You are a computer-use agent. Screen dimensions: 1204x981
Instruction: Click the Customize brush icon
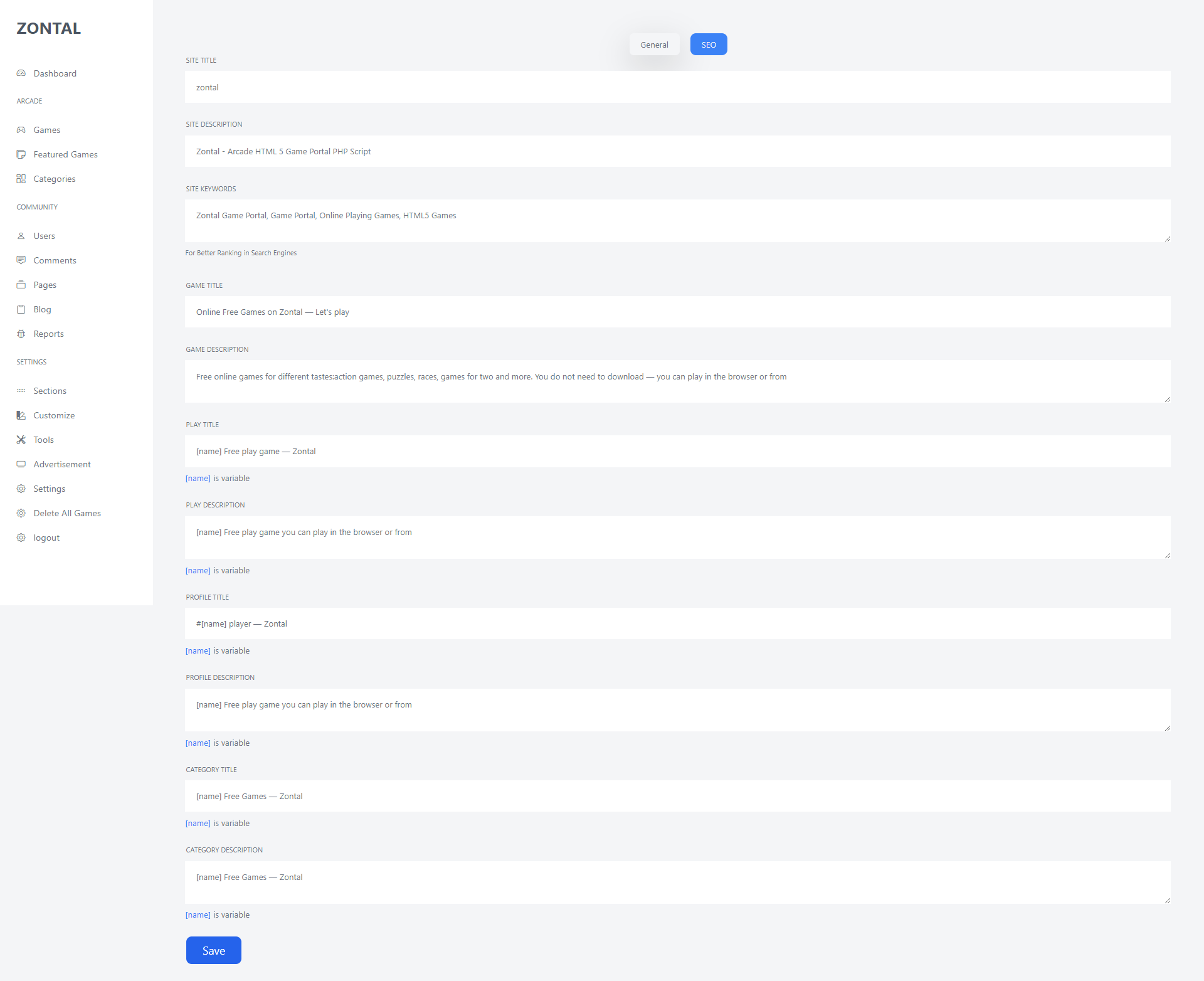(21, 415)
